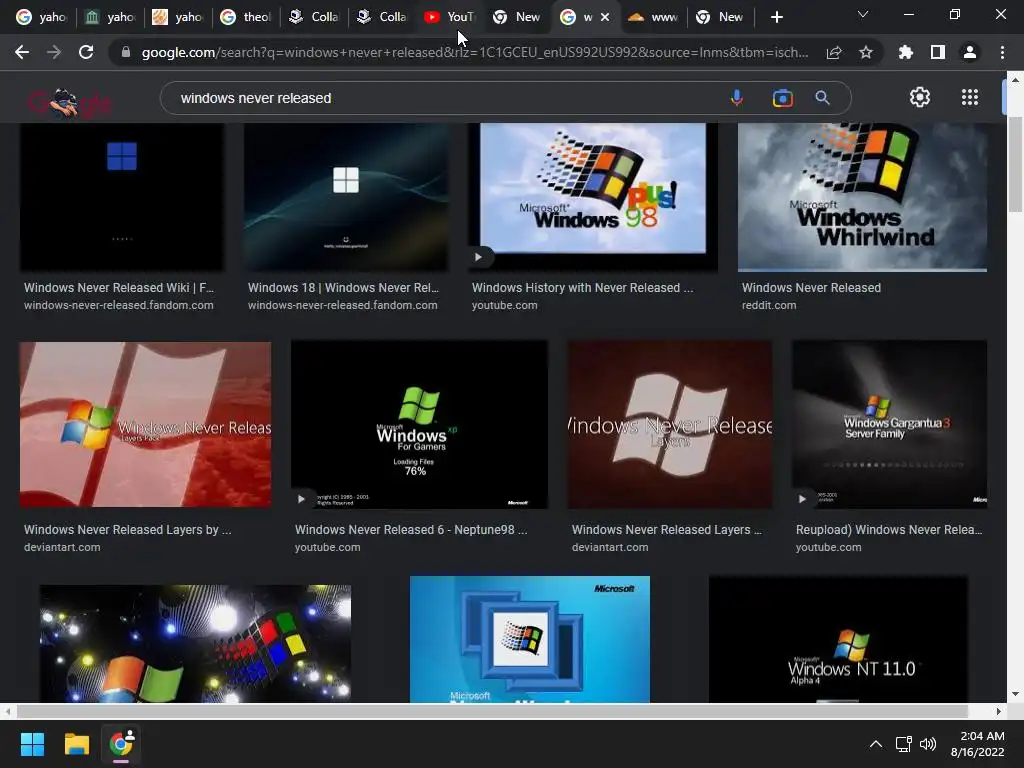The image size is (1024, 768).
Task: Open the Windows Start menu
Action: point(32,744)
